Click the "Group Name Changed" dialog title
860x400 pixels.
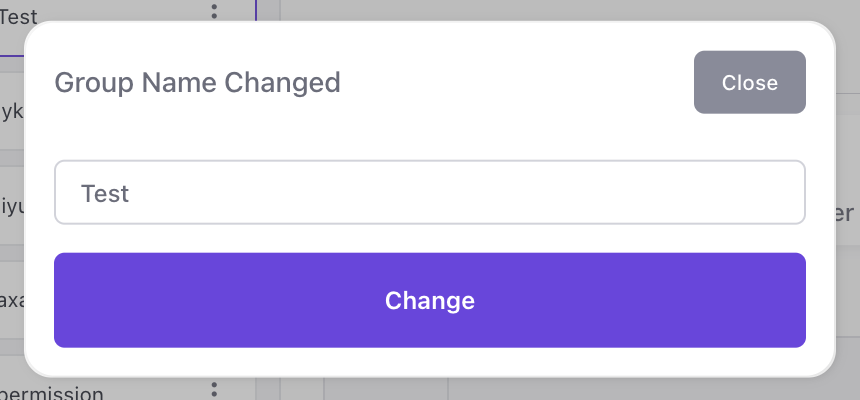click(197, 82)
